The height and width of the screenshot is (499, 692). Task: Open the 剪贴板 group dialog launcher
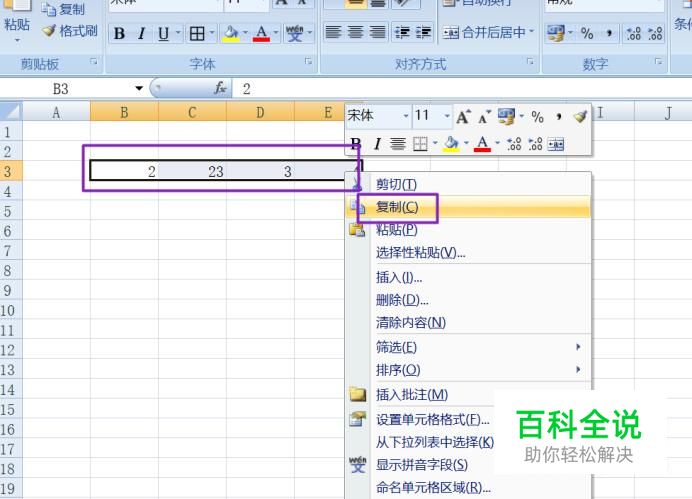pos(94,62)
